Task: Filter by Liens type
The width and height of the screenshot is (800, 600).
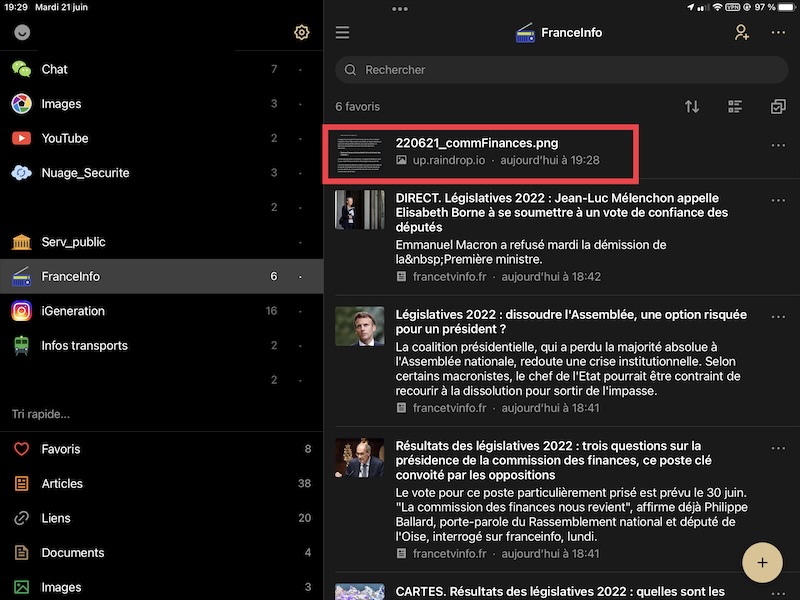Action: point(161,518)
